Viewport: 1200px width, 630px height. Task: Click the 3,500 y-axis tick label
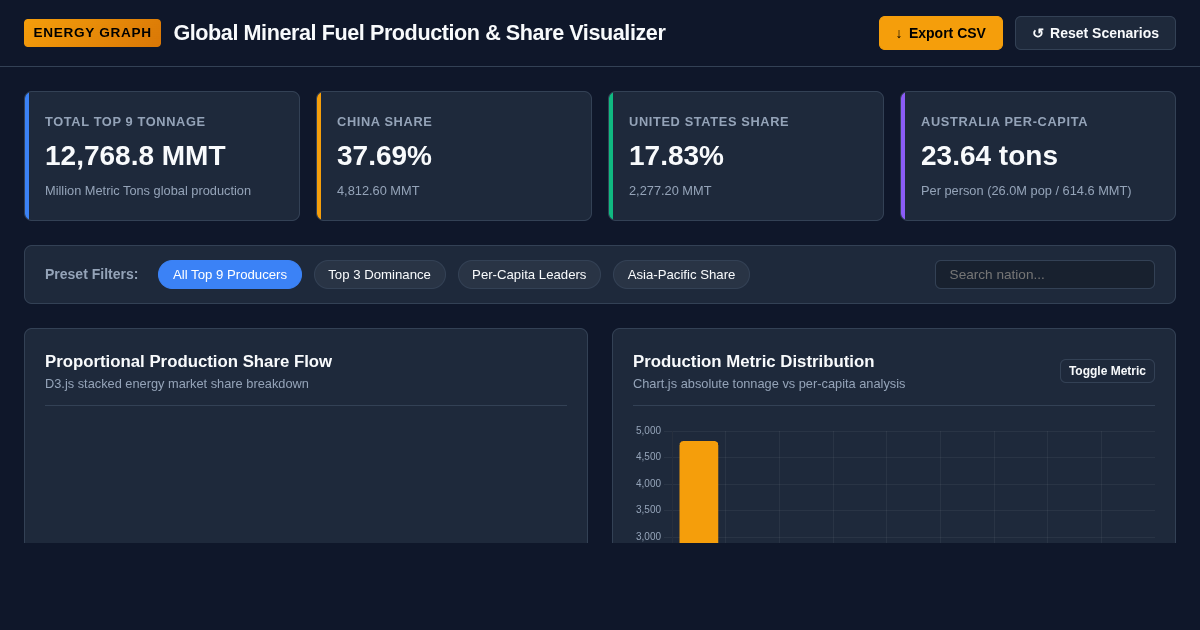point(648,510)
